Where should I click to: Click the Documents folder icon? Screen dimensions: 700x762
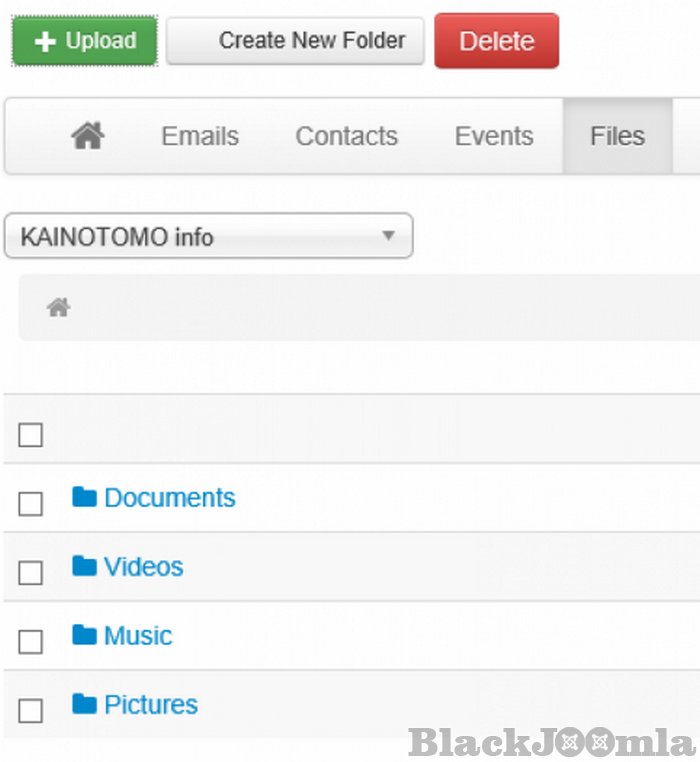coord(84,497)
